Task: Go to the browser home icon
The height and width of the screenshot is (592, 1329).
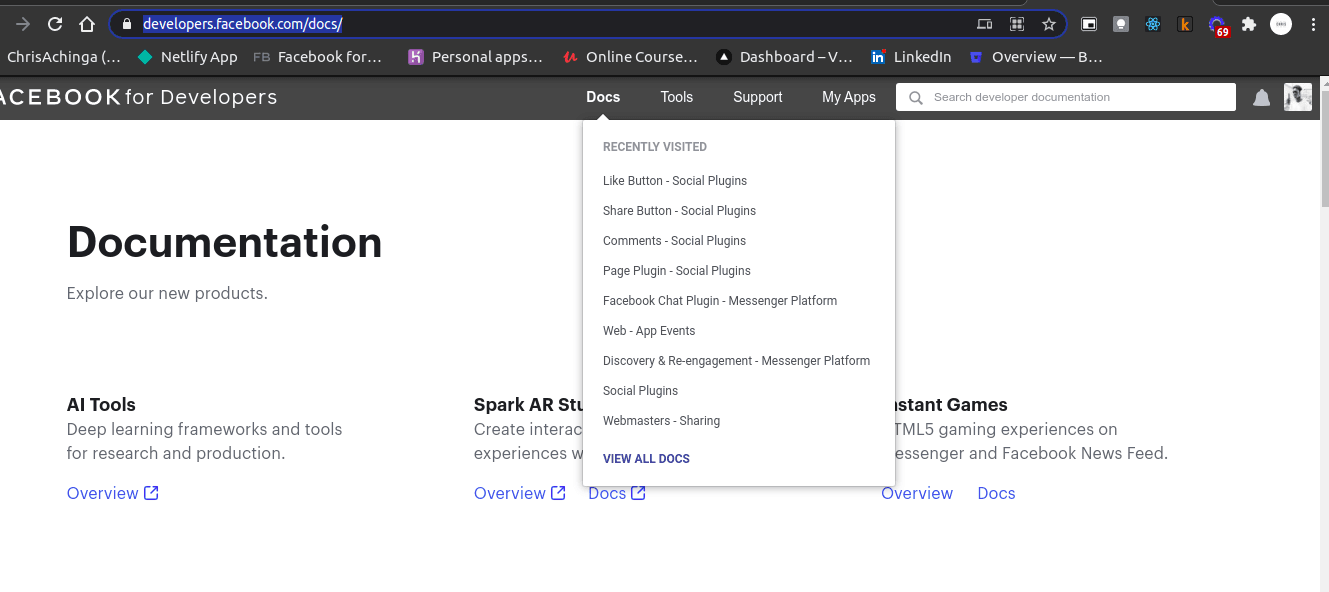Action: (x=87, y=24)
